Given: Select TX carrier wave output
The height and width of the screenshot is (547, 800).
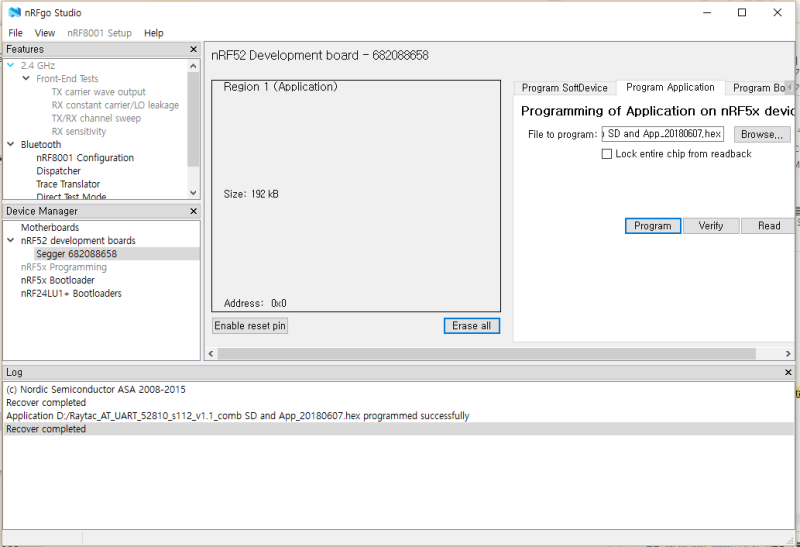Looking at the screenshot, I should pos(98,92).
